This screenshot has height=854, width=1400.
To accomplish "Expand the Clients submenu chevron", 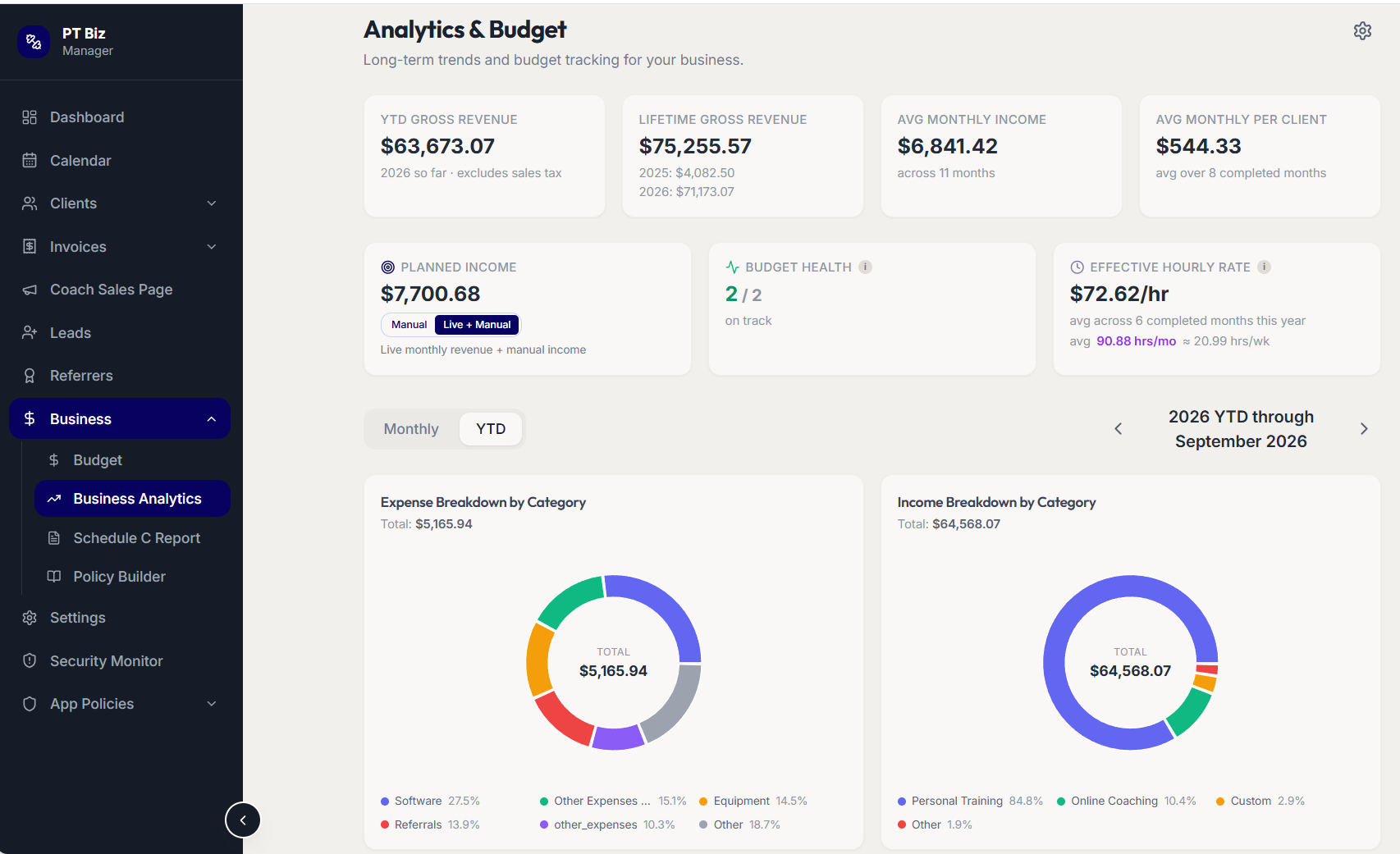I will (212, 203).
